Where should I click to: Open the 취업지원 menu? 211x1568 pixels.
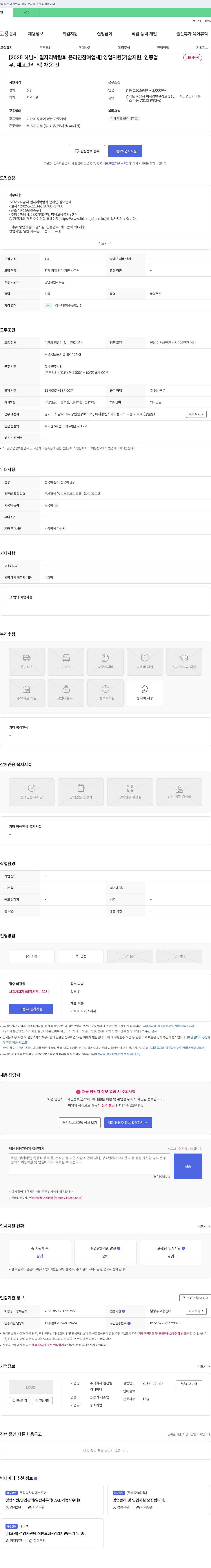70,34
